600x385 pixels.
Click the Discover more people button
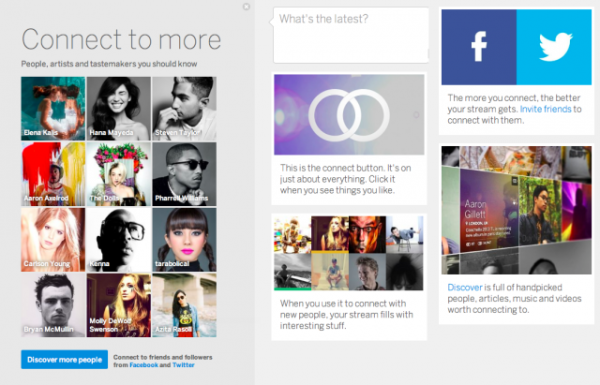click(64, 360)
